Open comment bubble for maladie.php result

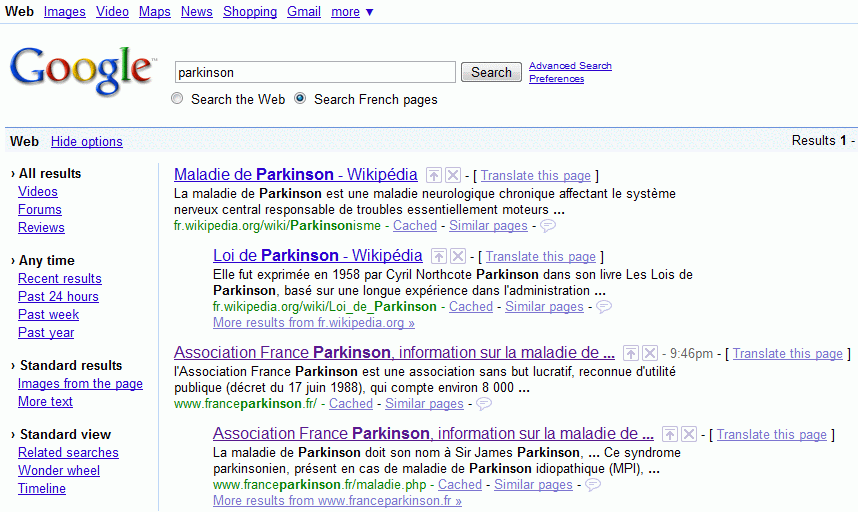tap(593, 485)
